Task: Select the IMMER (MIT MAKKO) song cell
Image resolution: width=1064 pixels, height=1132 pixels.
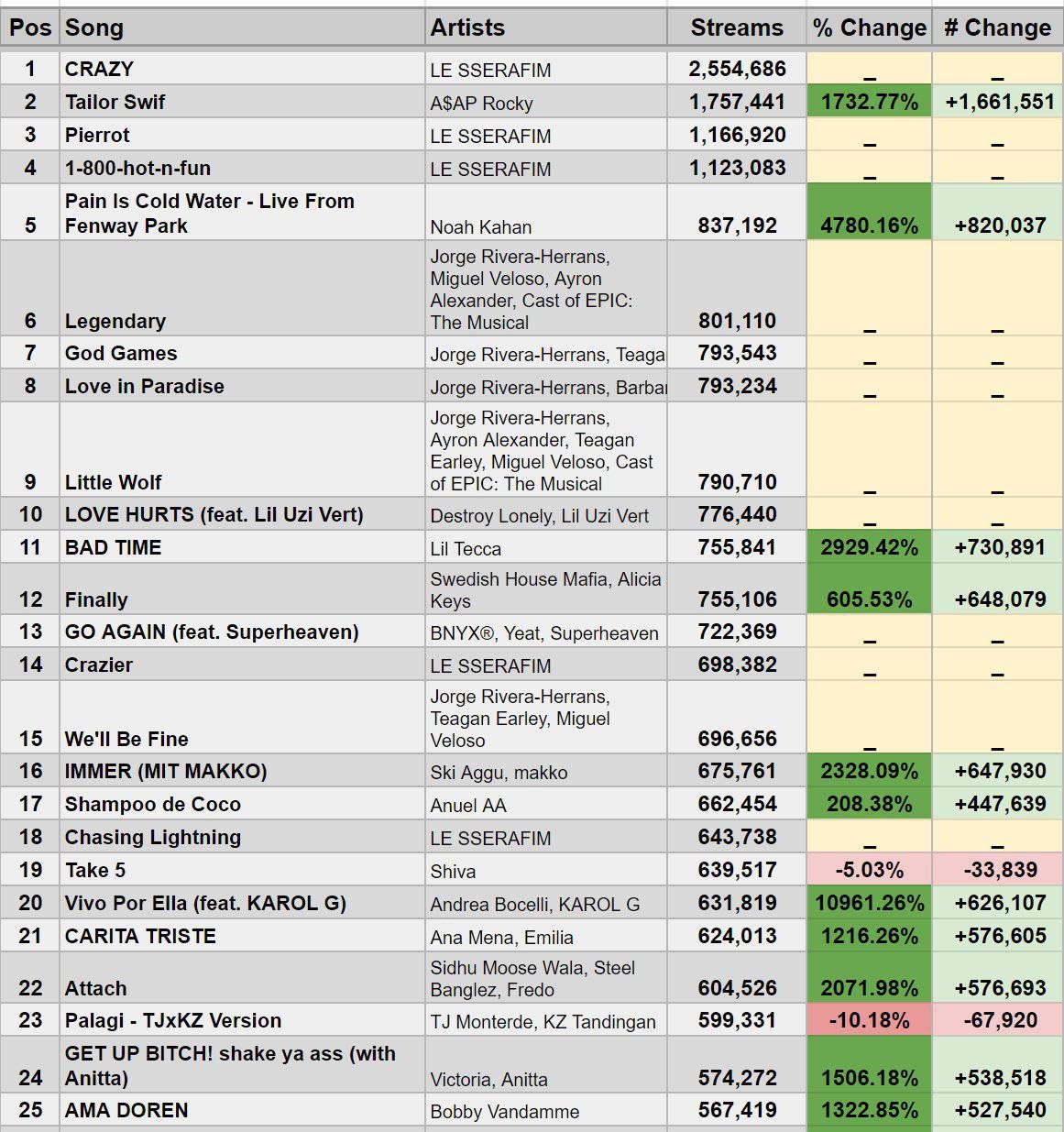Action: point(242,771)
